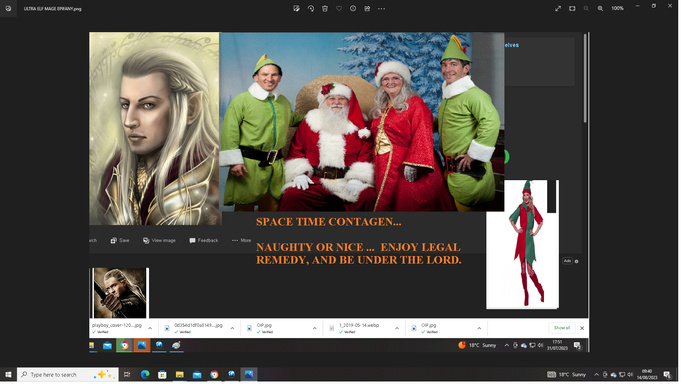Enter full screen with the diagonal arrows icon
Image resolution: width=681 pixels, height=384 pixels.
point(558,8)
